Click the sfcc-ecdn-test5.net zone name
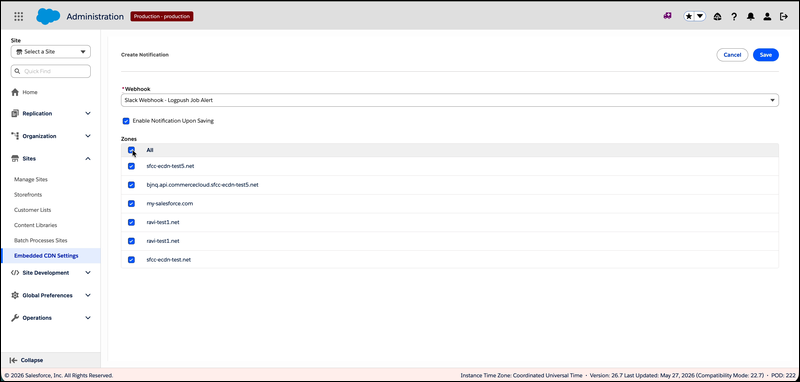800x382 pixels. (170, 166)
